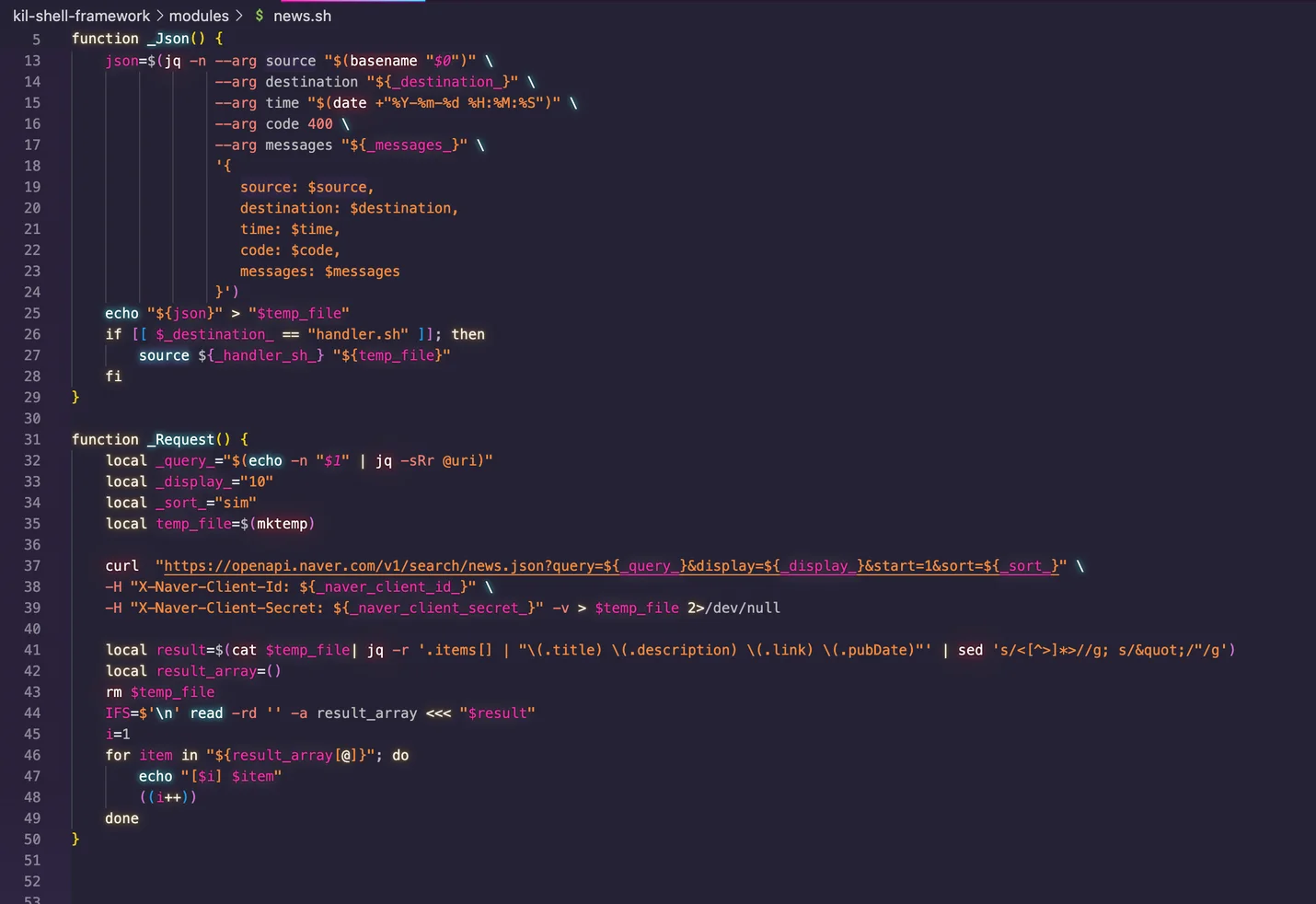1316x904 pixels.
Task: Click 'i=1' on line 45
Action: coord(118,735)
